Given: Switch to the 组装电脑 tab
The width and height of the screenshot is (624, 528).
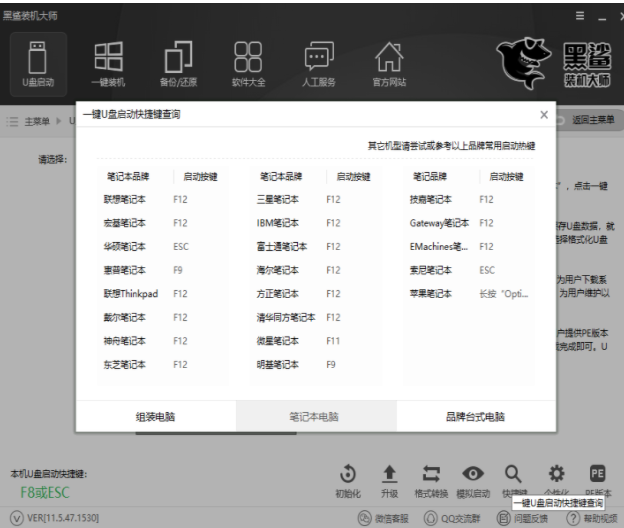Looking at the screenshot, I should pos(156,417).
